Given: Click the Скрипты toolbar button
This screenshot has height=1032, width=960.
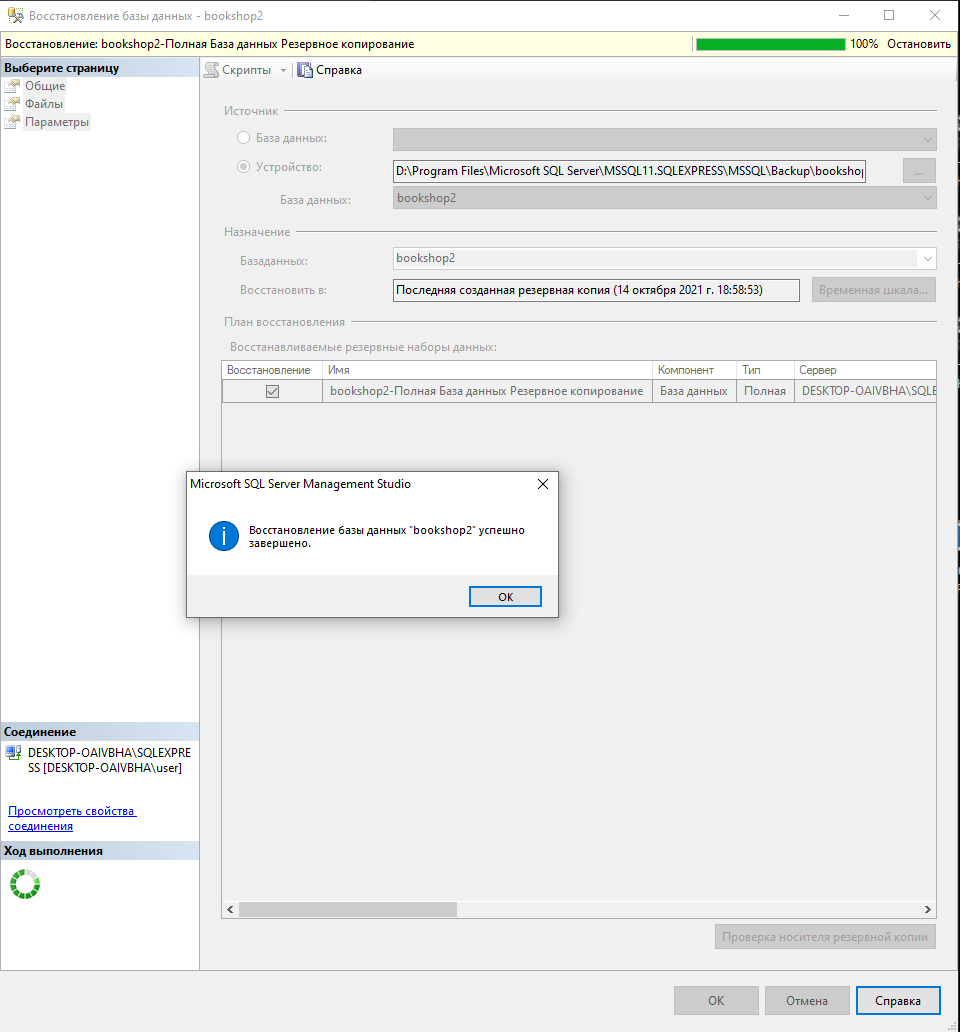Looking at the screenshot, I should click(238, 70).
